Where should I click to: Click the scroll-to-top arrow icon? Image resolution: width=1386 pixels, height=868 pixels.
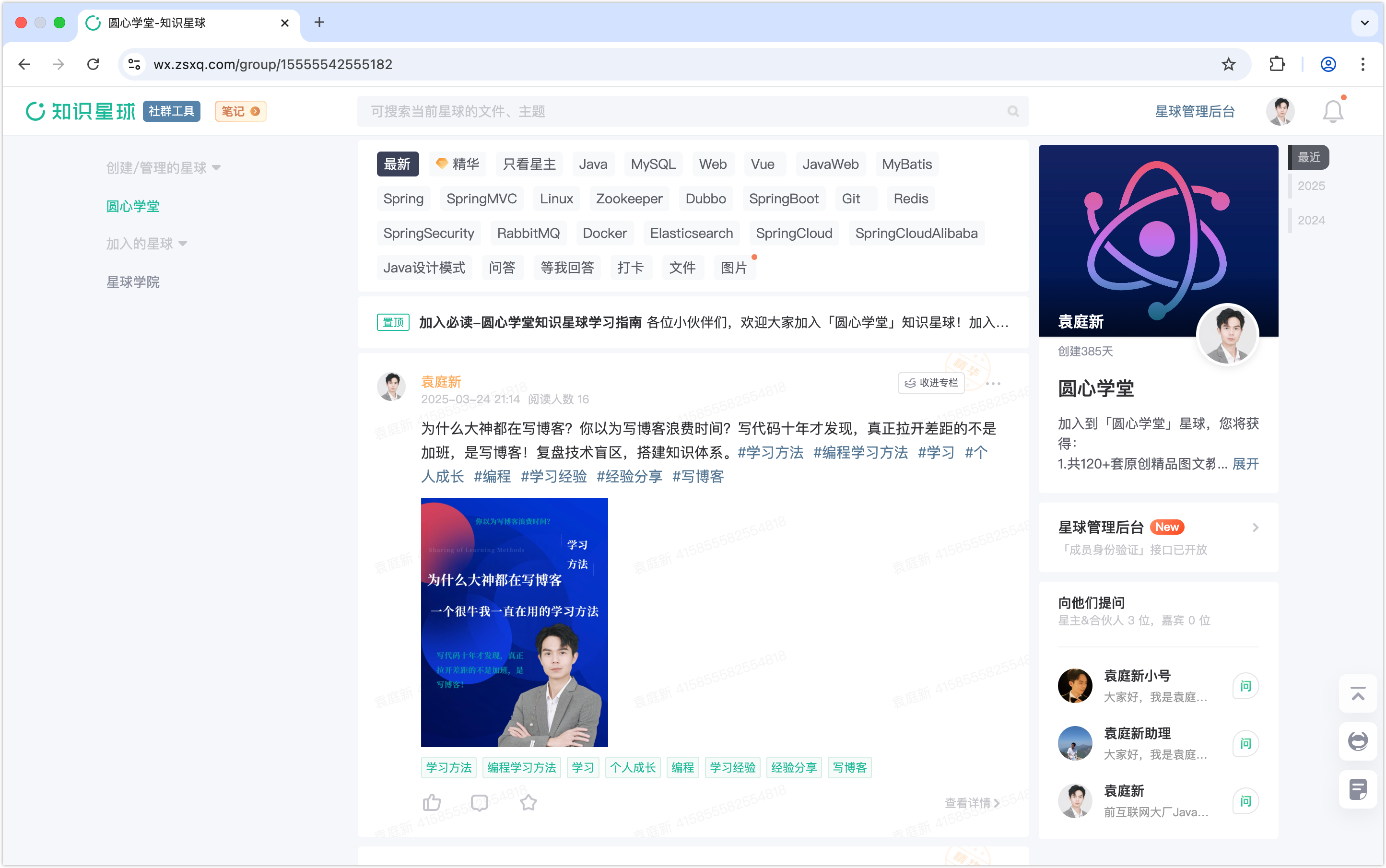(x=1357, y=693)
